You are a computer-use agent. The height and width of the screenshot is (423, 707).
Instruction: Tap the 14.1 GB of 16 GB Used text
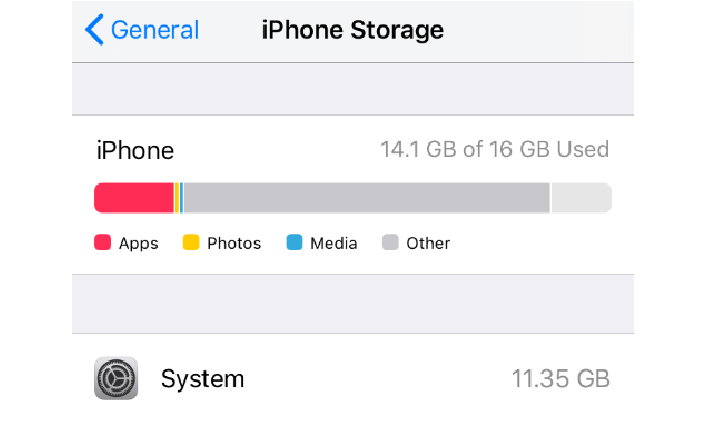point(494,150)
